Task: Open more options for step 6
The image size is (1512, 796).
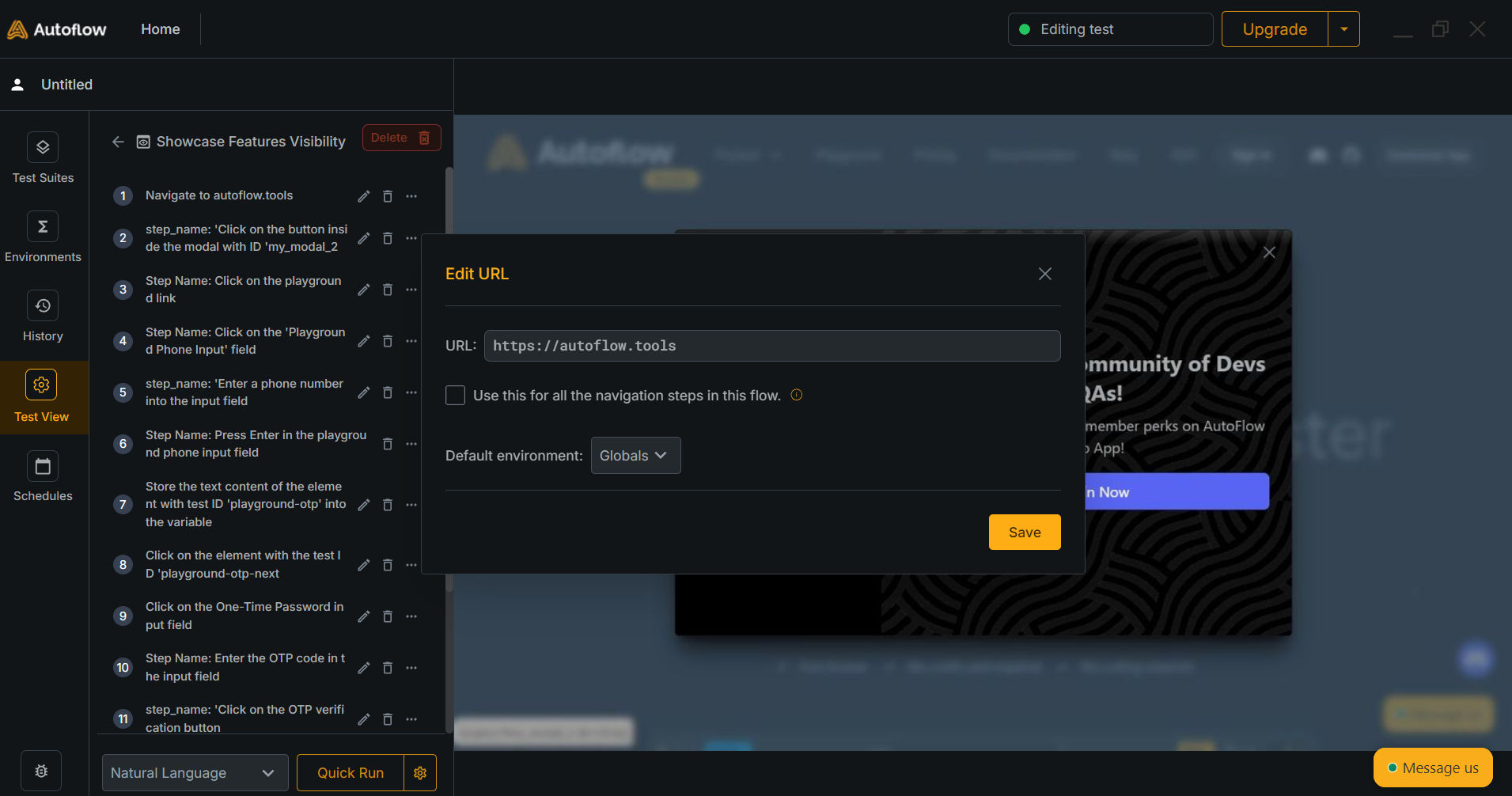Action: 411,444
